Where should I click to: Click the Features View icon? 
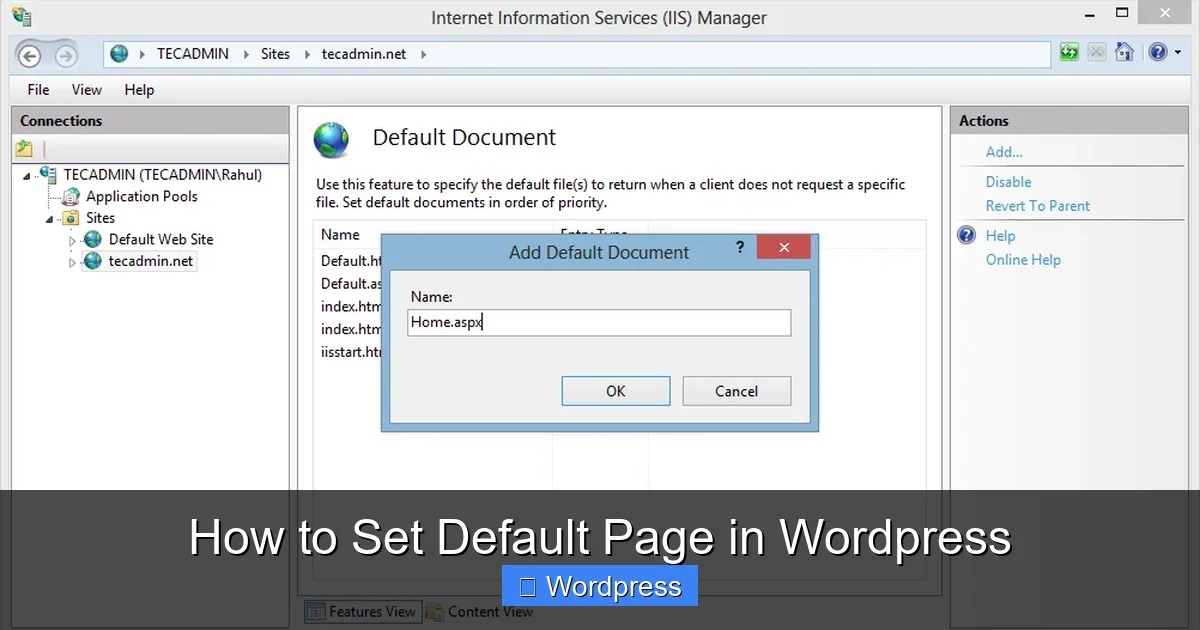pos(315,611)
